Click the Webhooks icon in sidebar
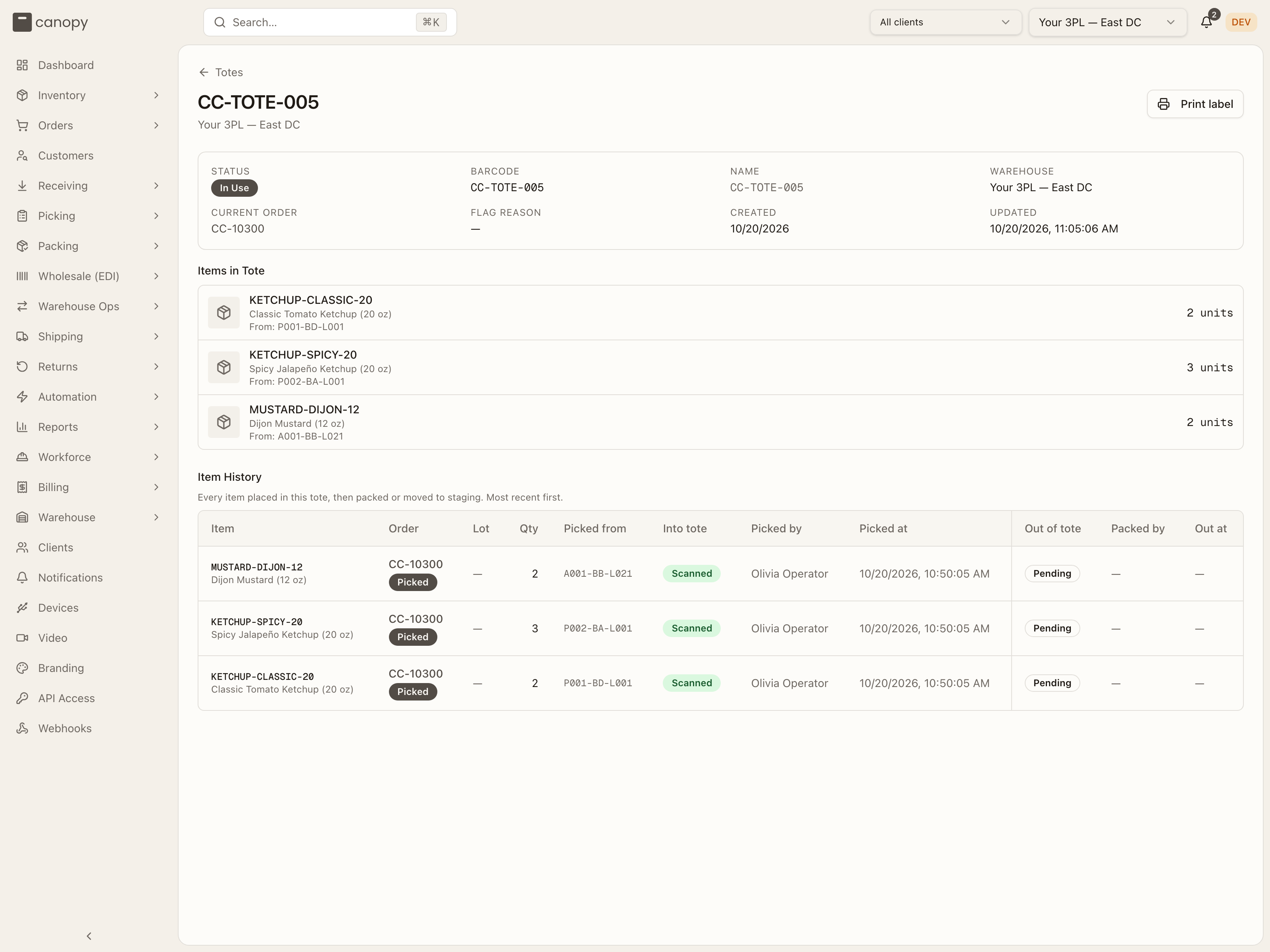The image size is (1270, 952). [22, 728]
